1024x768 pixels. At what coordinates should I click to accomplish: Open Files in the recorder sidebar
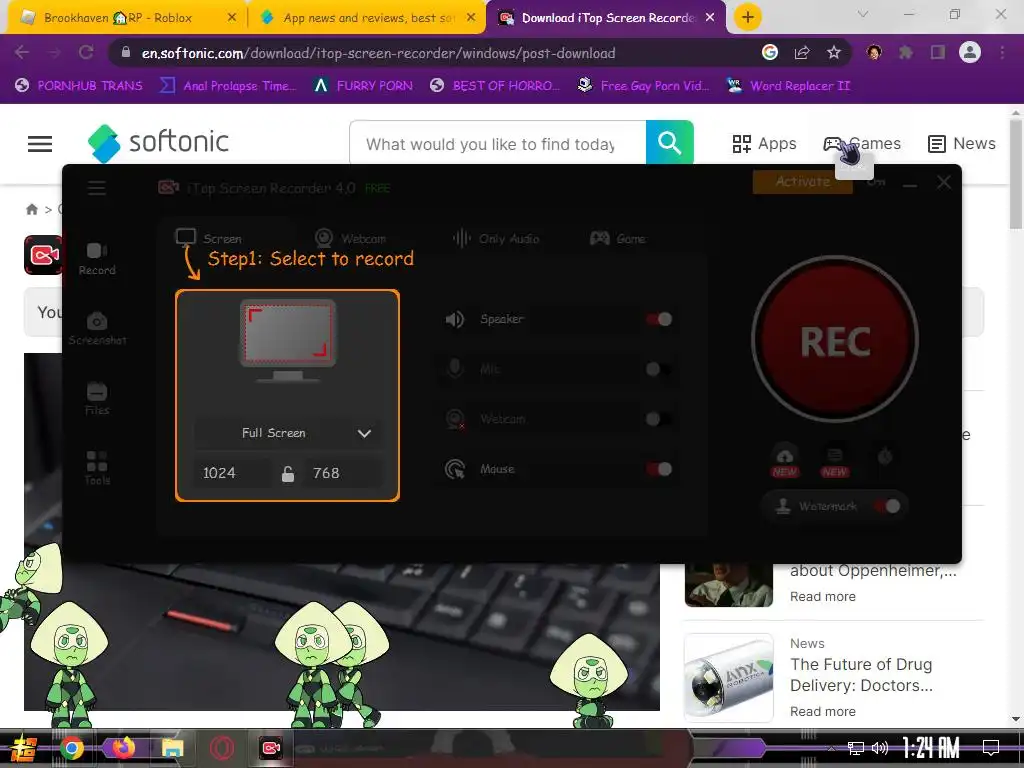97,398
